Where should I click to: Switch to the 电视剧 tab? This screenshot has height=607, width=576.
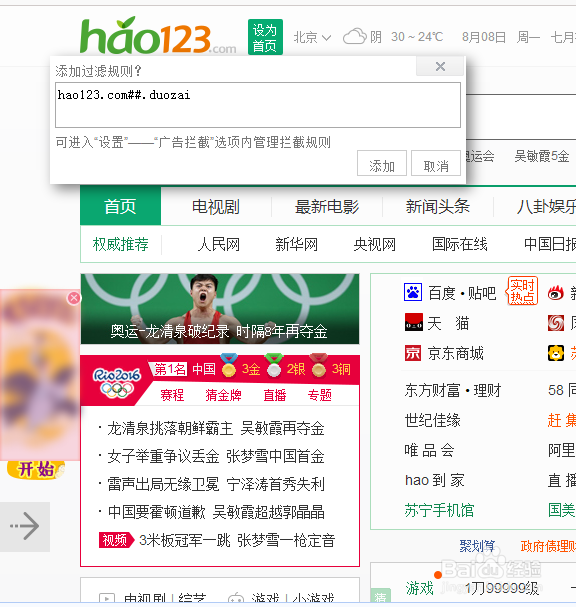(x=216, y=207)
